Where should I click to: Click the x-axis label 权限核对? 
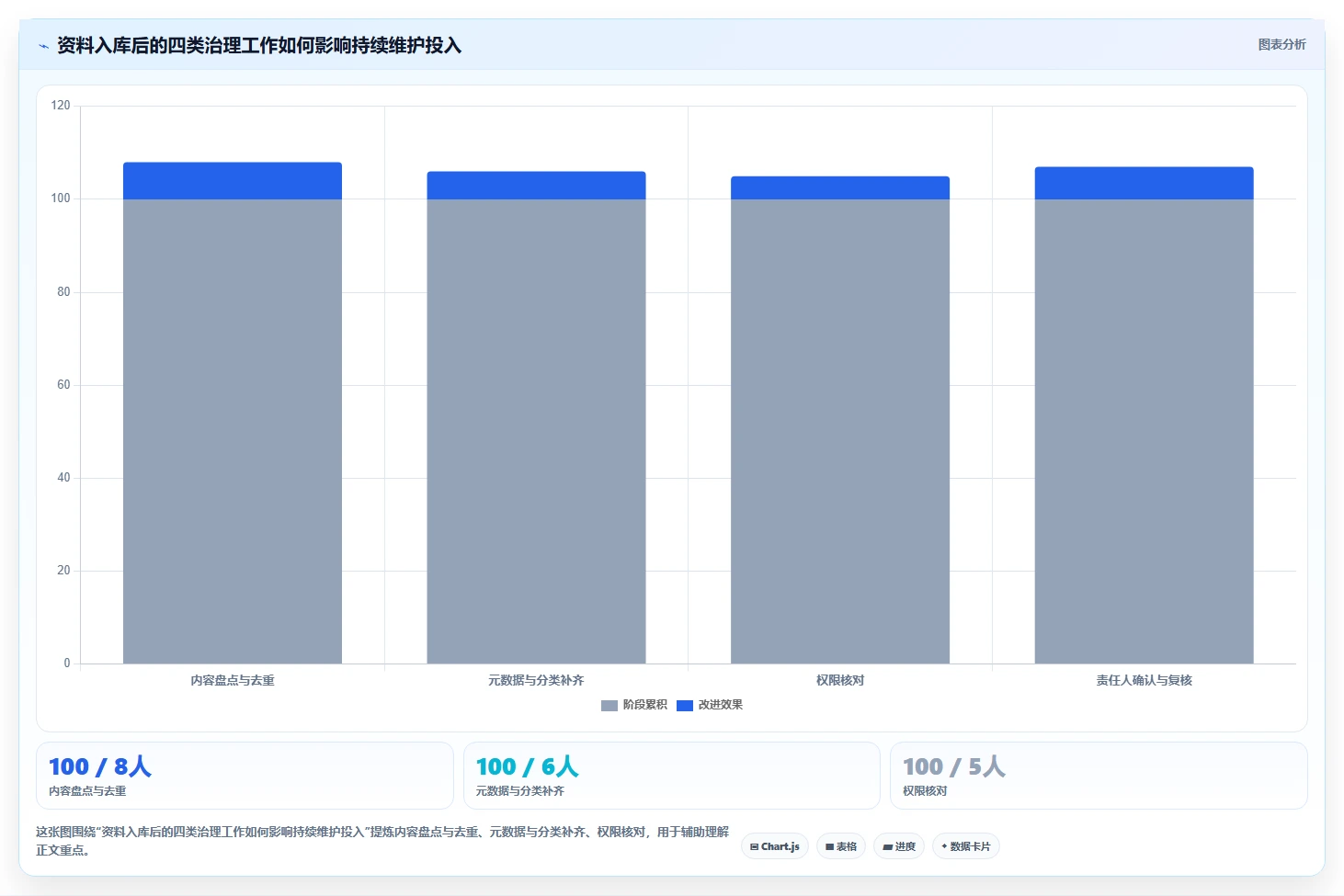click(840, 681)
